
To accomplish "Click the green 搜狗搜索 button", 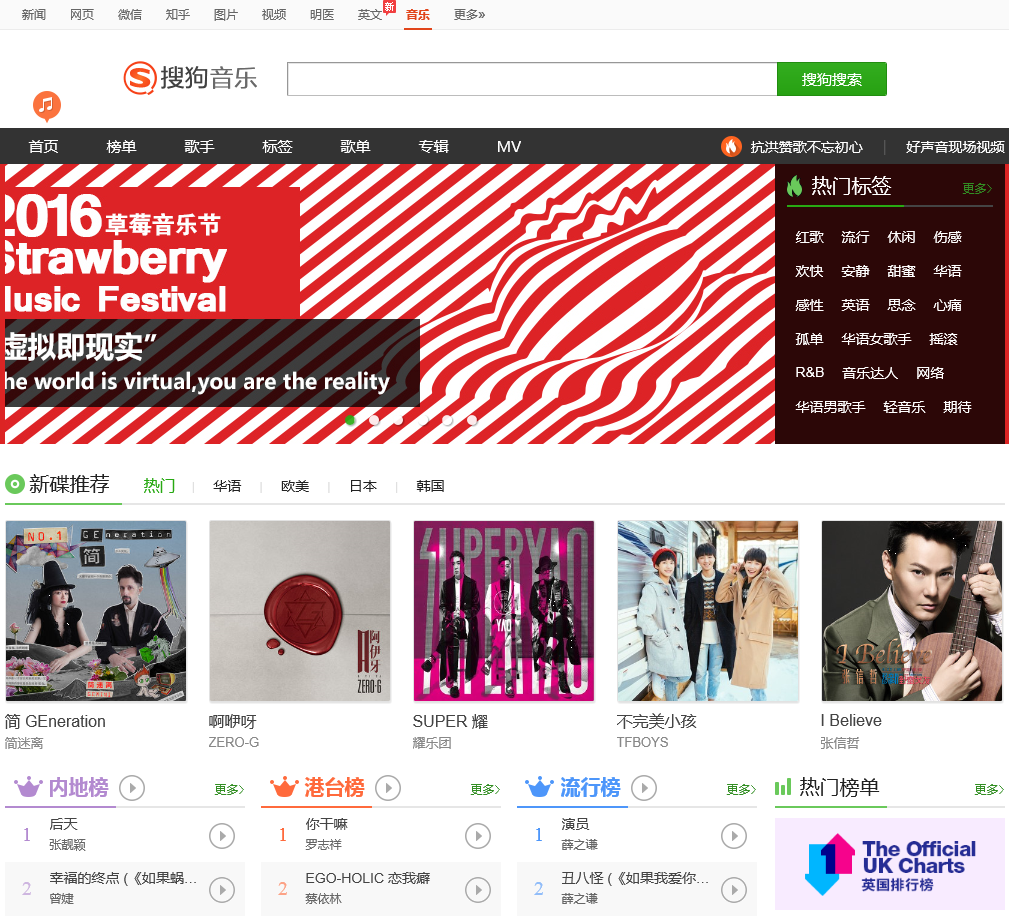I will (831, 79).
